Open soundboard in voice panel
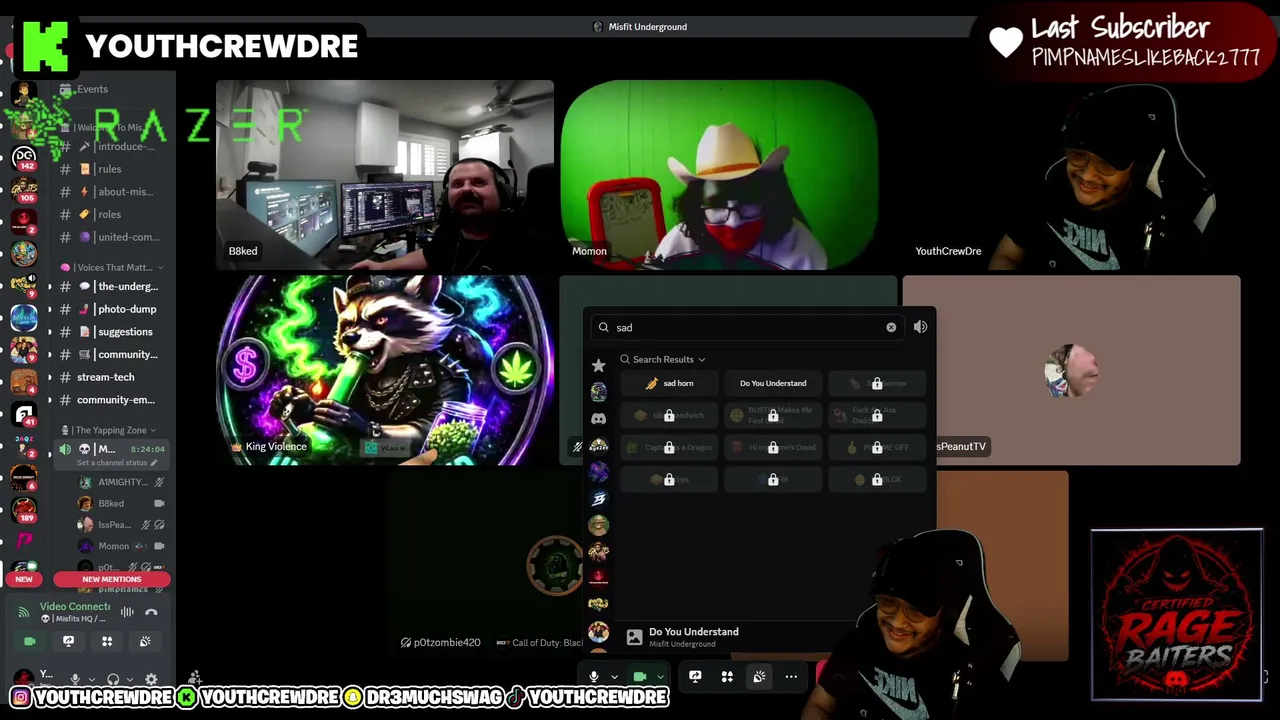This screenshot has height=720, width=1280. [x=146, y=641]
